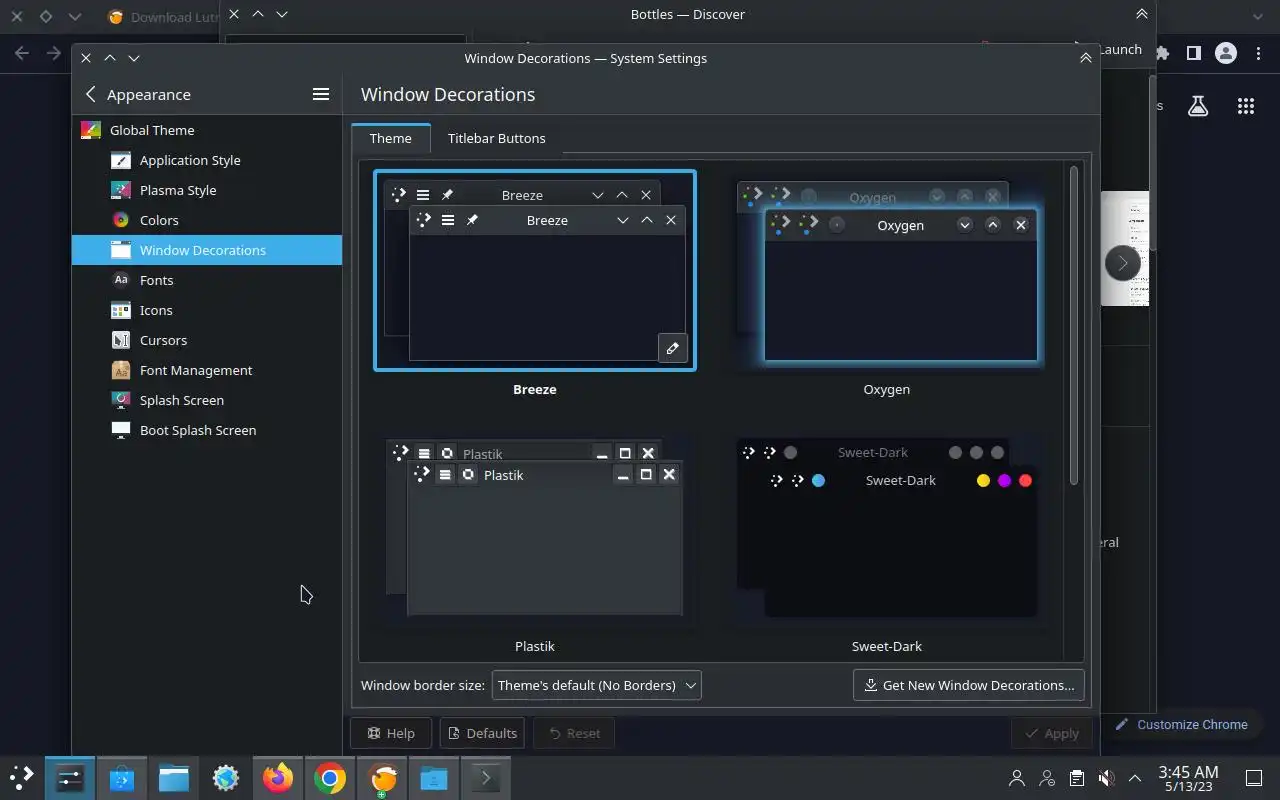The image size is (1280, 800).
Task: Click the Reset button
Action: point(574,733)
